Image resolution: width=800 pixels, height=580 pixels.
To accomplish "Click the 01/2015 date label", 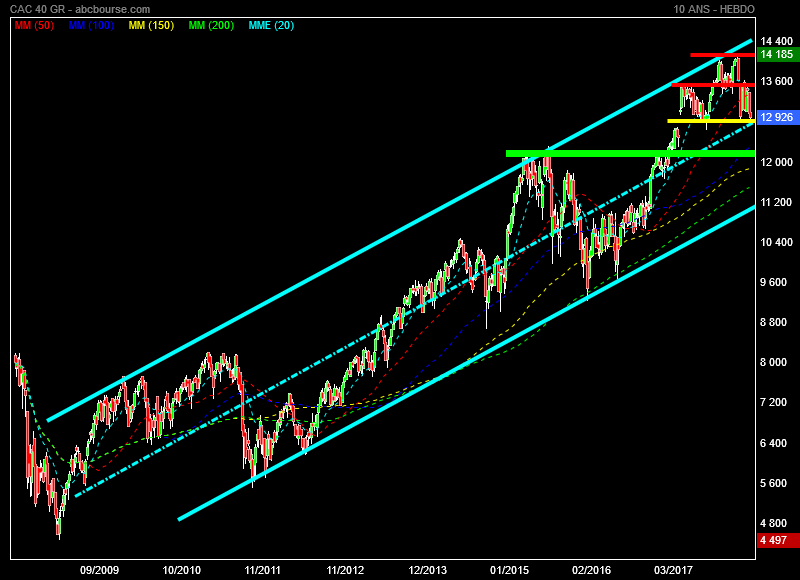I will pos(509,570).
